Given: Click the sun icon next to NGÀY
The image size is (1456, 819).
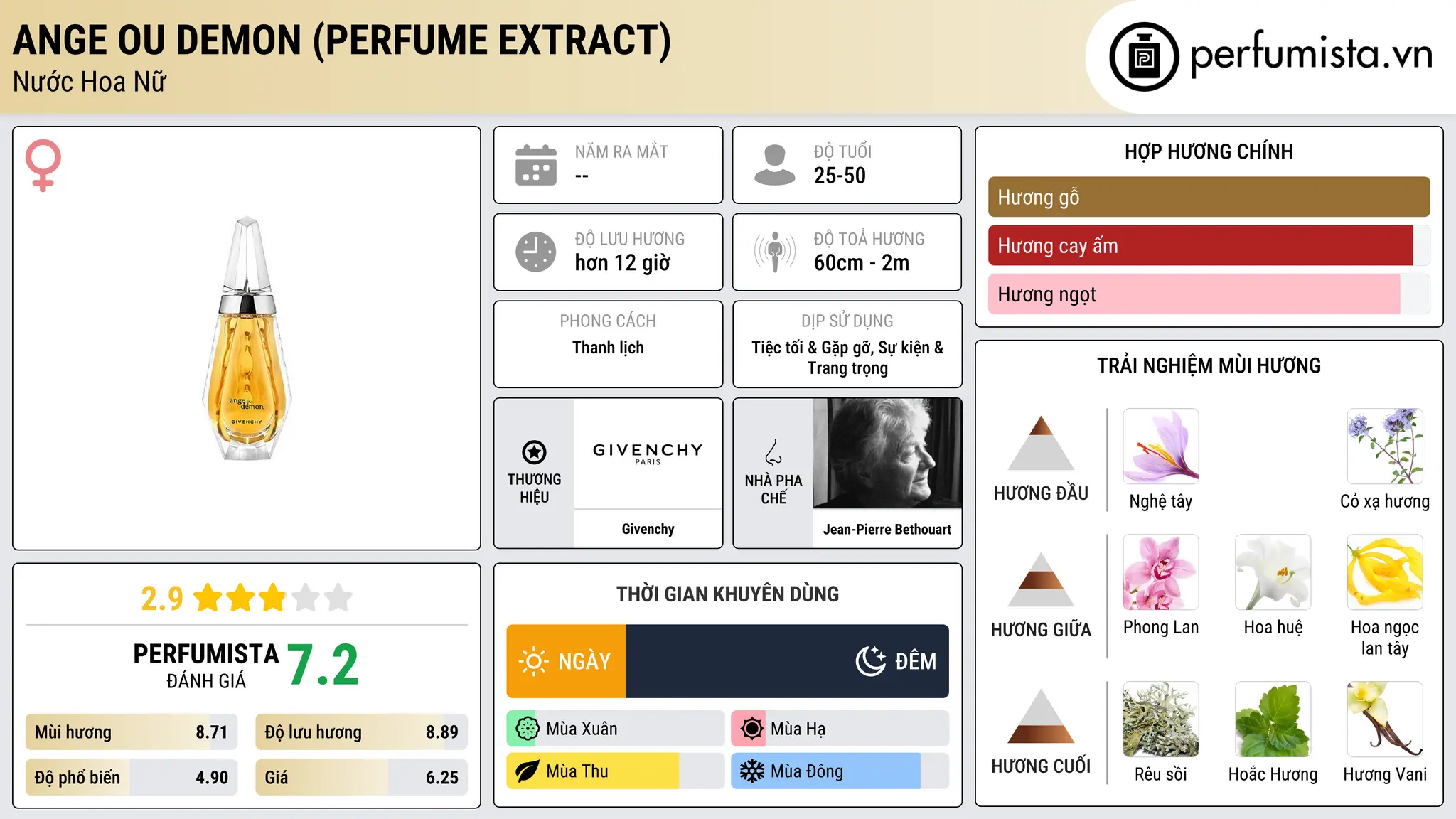Looking at the screenshot, I should point(533,661).
